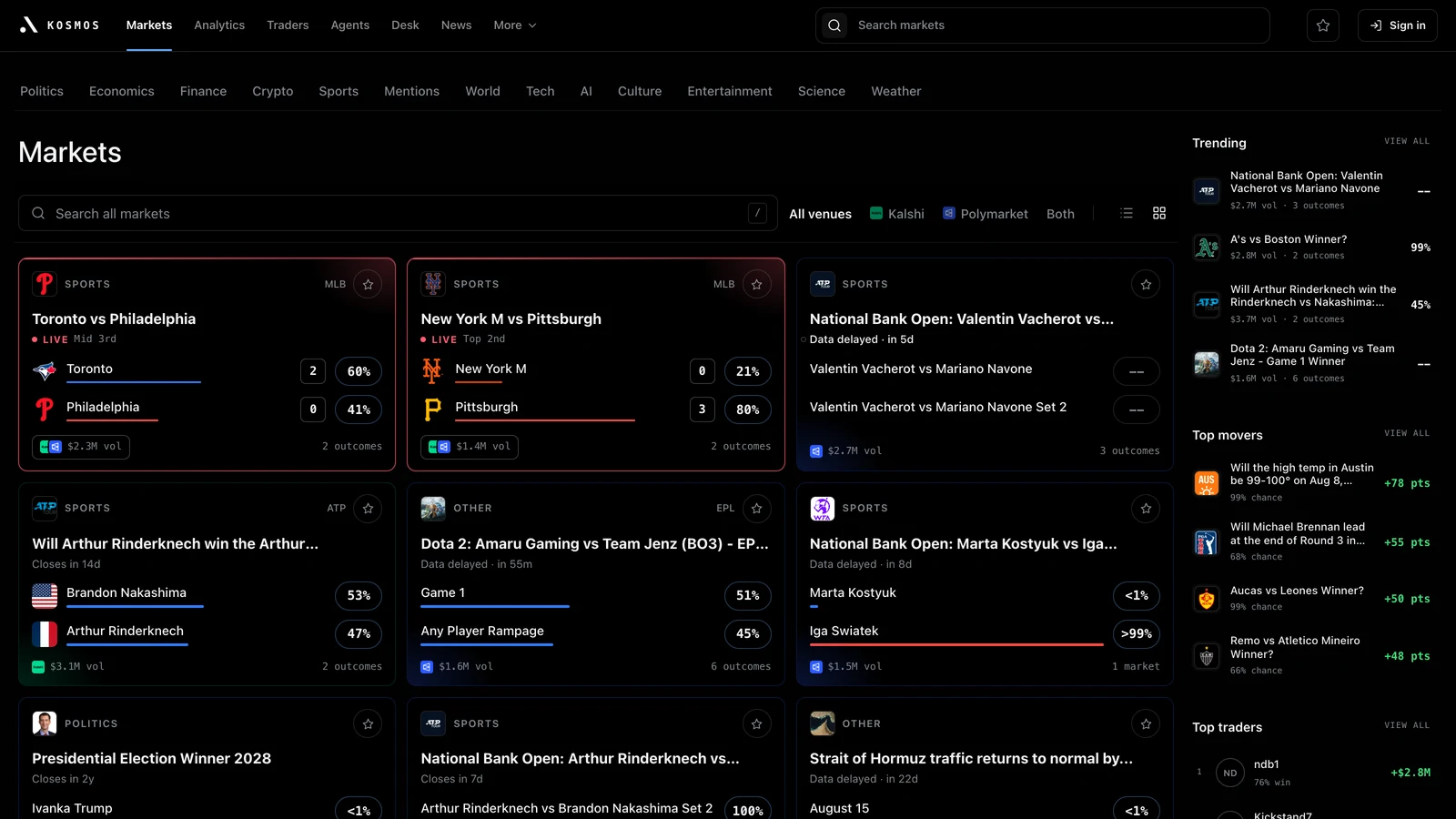Open Remo vs Atletico Mineiro Winner mover
Viewport: 1456px width, 819px height.
(x=1312, y=655)
